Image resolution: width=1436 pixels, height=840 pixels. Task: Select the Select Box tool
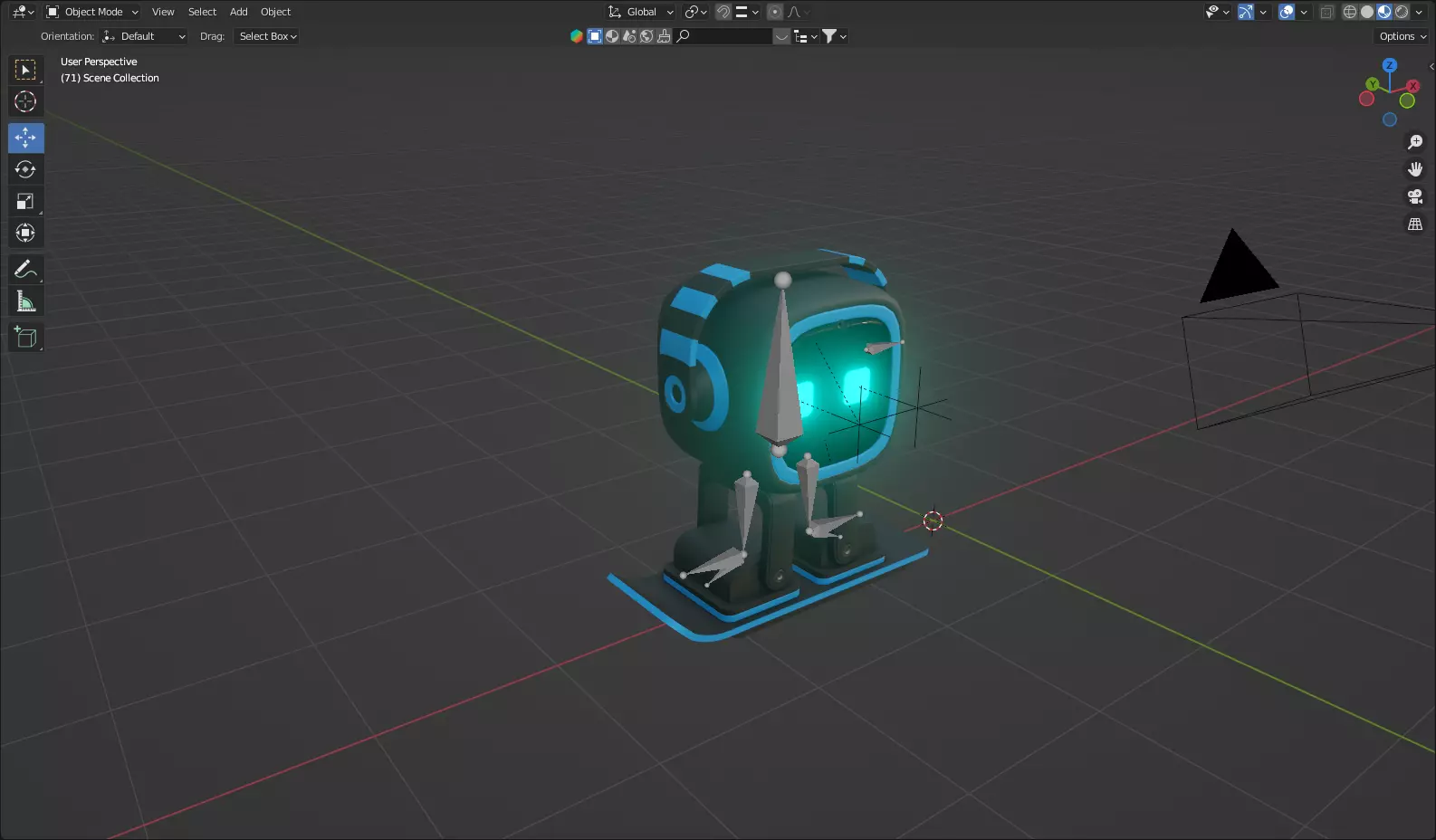pos(25,70)
